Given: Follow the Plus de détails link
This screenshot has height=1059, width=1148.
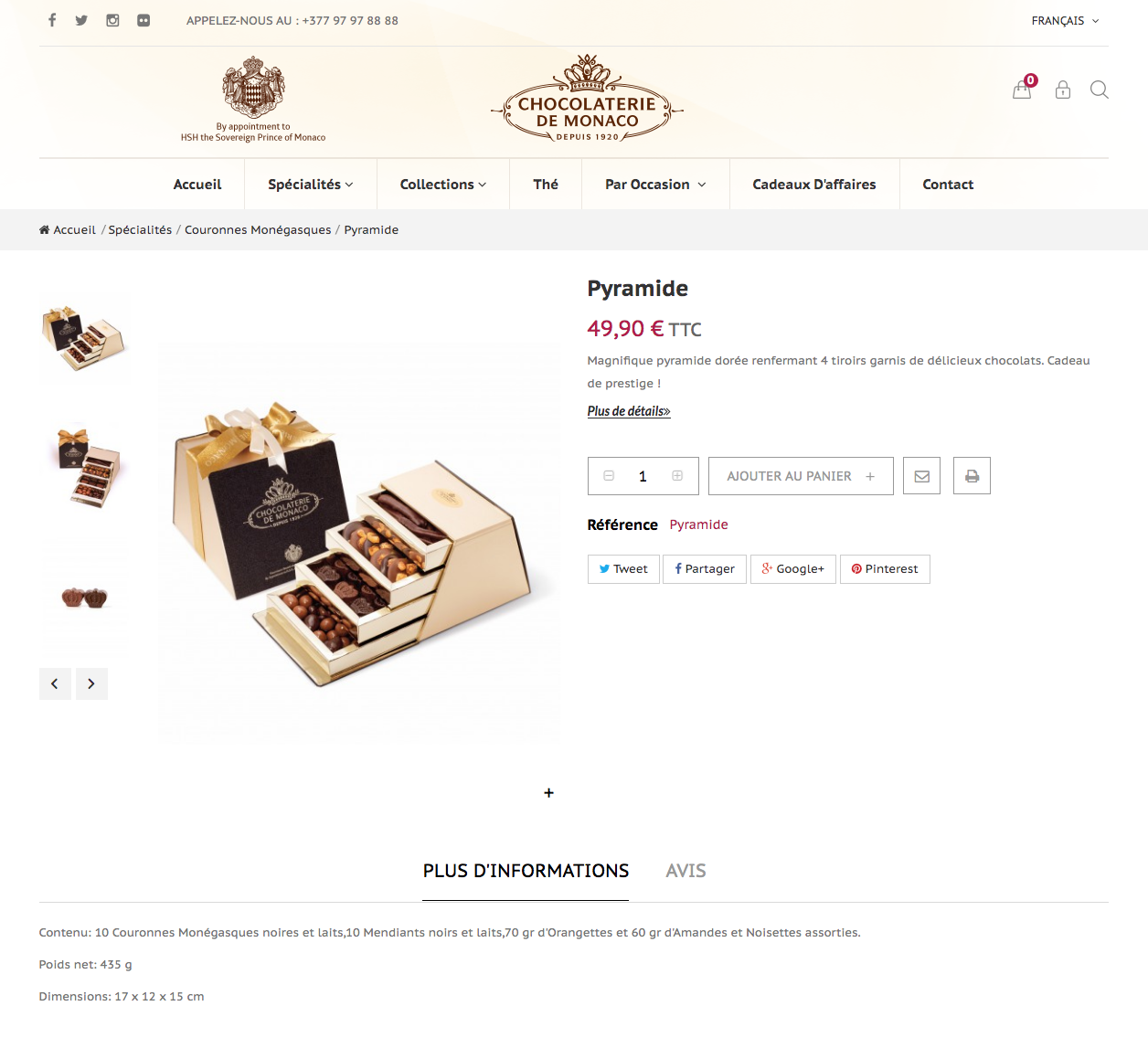Looking at the screenshot, I should point(629,411).
